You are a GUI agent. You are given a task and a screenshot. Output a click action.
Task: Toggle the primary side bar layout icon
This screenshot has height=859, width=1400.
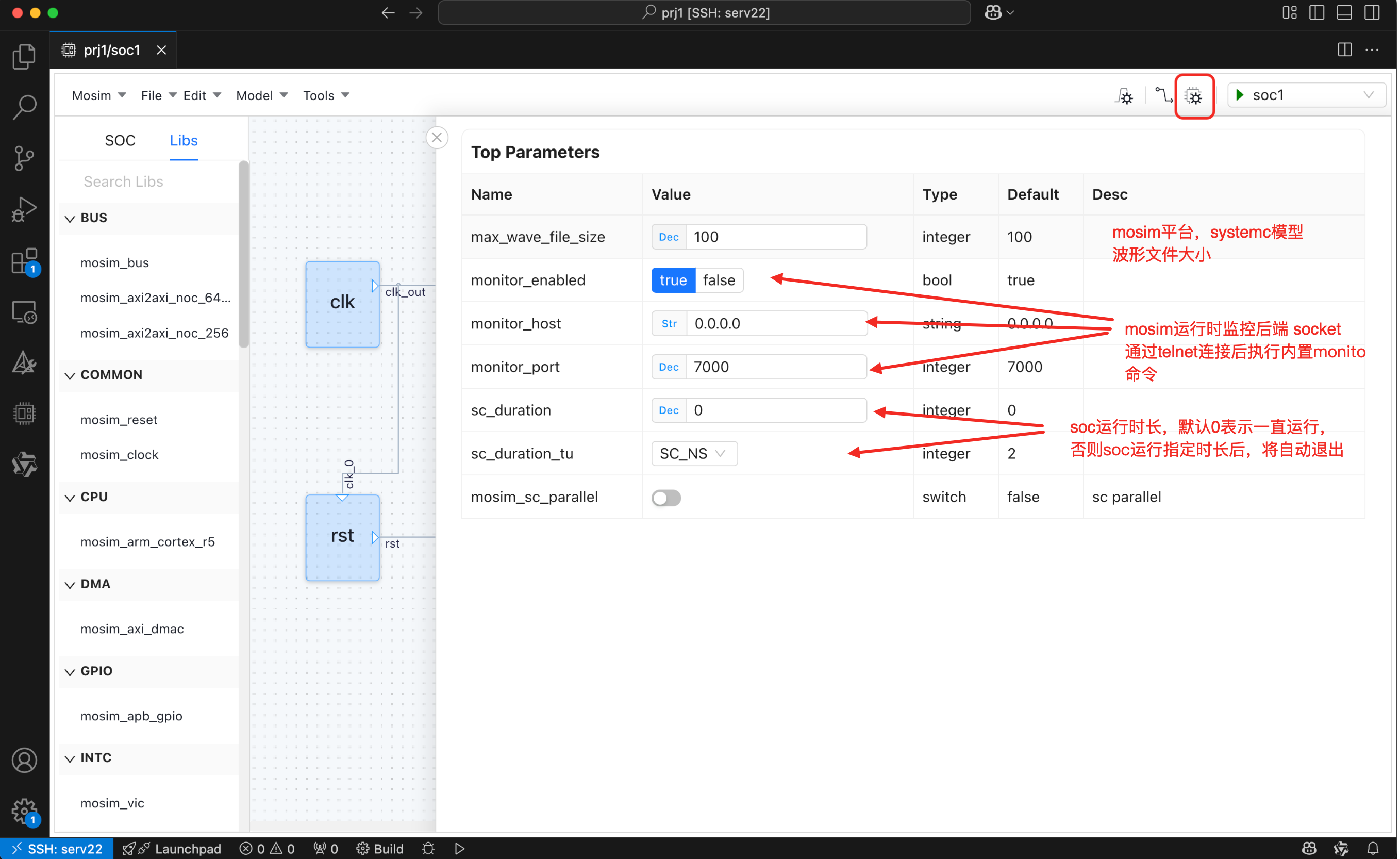click(1316, 12)
